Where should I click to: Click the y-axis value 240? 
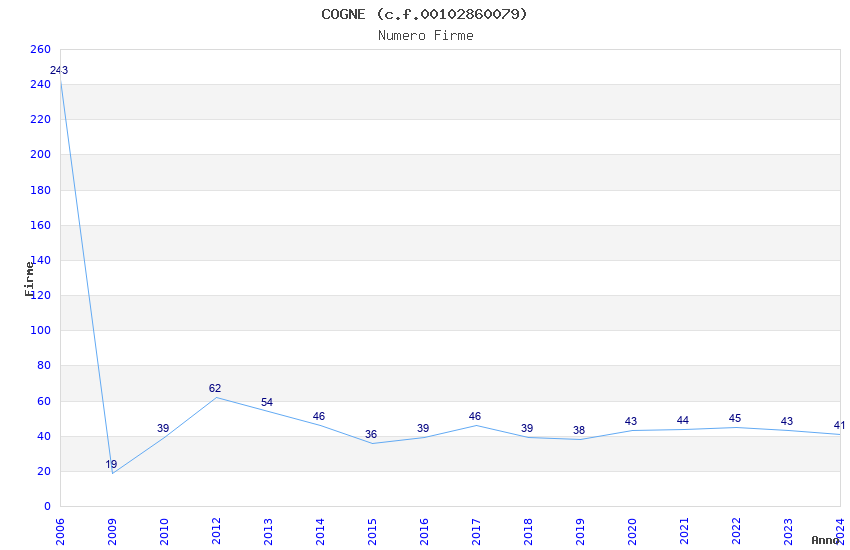pos(41,85)
